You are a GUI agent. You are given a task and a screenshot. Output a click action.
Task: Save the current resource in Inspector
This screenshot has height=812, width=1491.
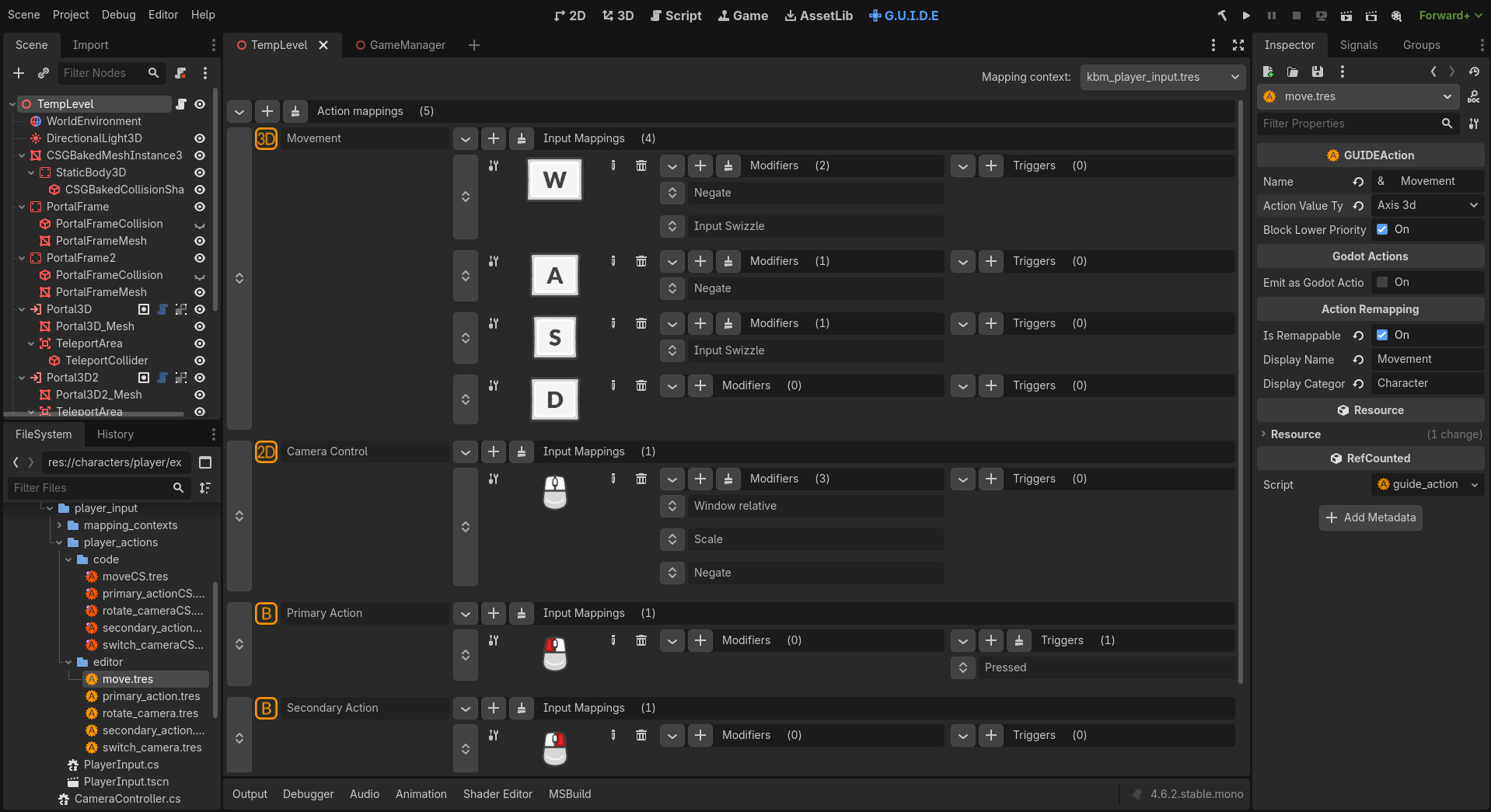1318,71
